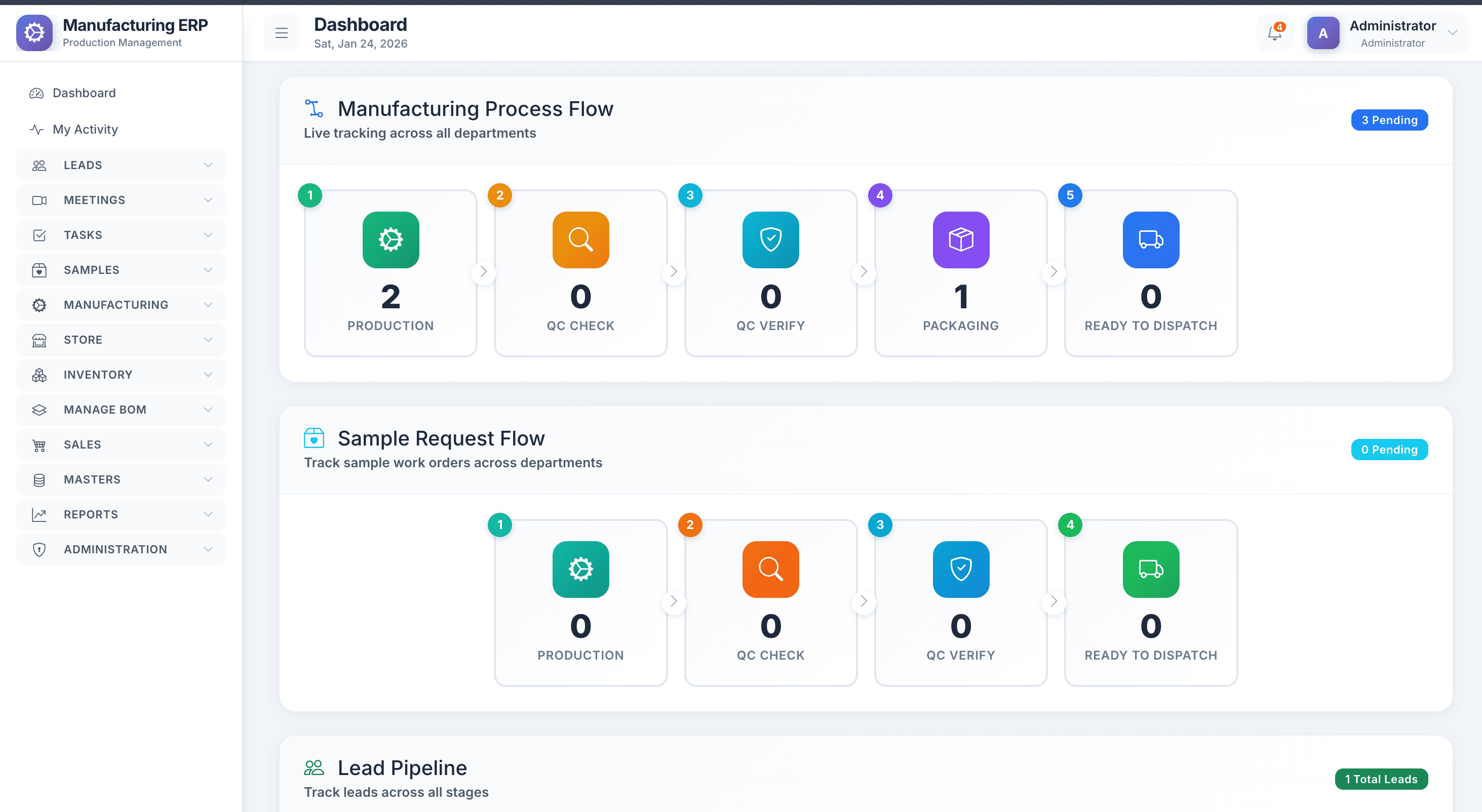Expand the LEADS sidebar section
Image resolution: width=1482 pixels, height=812 pixels.
pos(121,166)
